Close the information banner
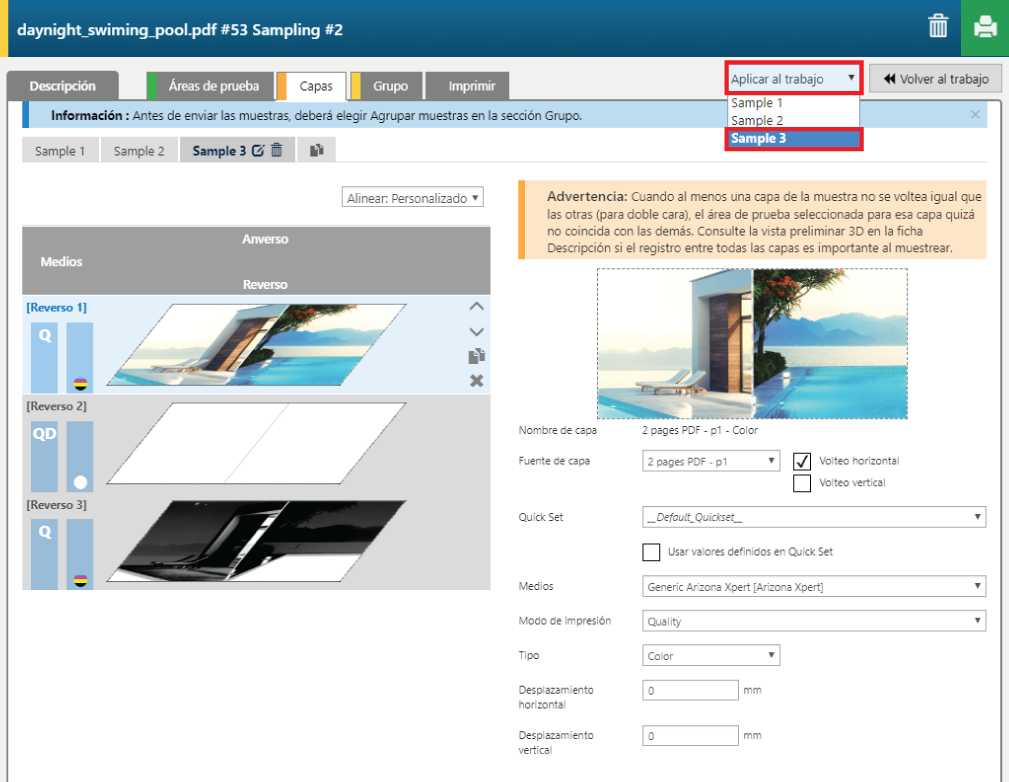The image size is (1009, 782). (975, 115)
